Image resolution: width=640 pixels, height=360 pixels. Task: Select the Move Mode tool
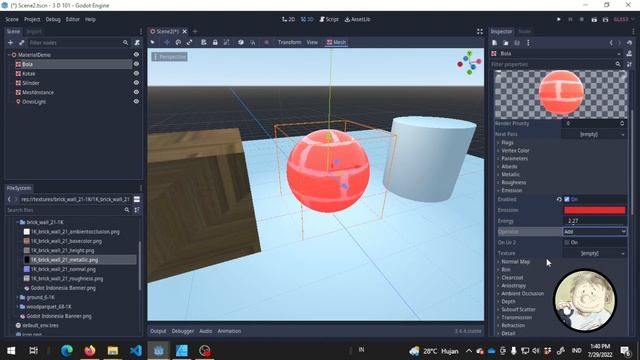click(167, 42)
